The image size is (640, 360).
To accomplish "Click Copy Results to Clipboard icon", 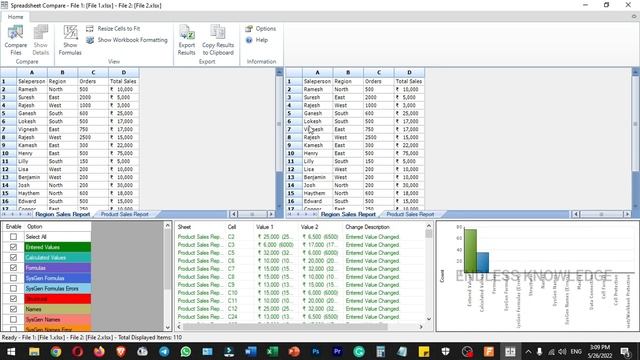I will pos(218,40).
